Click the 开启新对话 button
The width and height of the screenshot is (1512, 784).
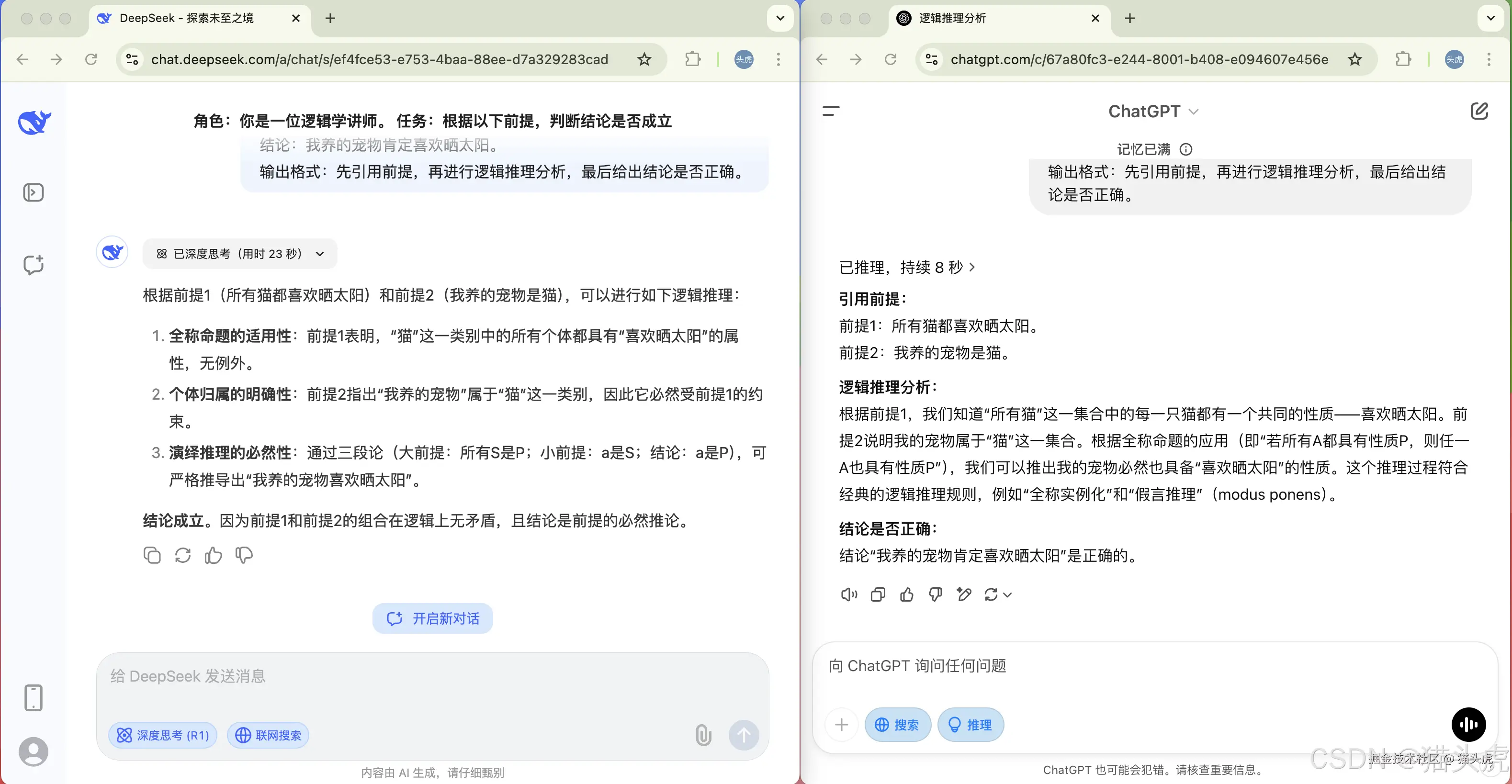(433, 618)
